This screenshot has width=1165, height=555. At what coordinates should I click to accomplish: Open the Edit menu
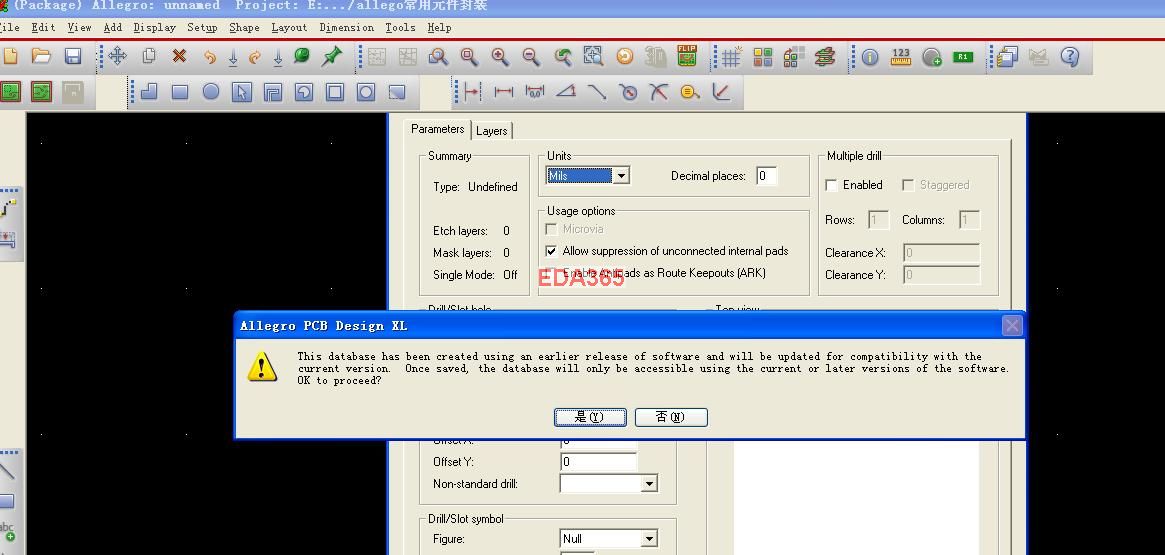43,27
